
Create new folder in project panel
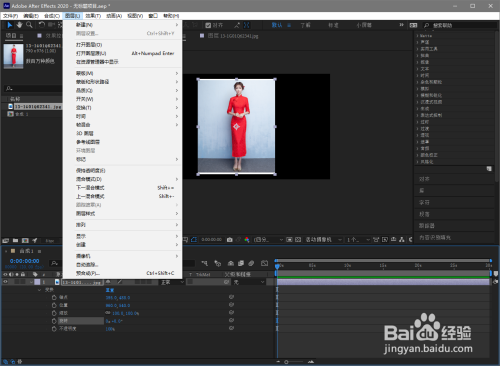(x=15, y=240)
